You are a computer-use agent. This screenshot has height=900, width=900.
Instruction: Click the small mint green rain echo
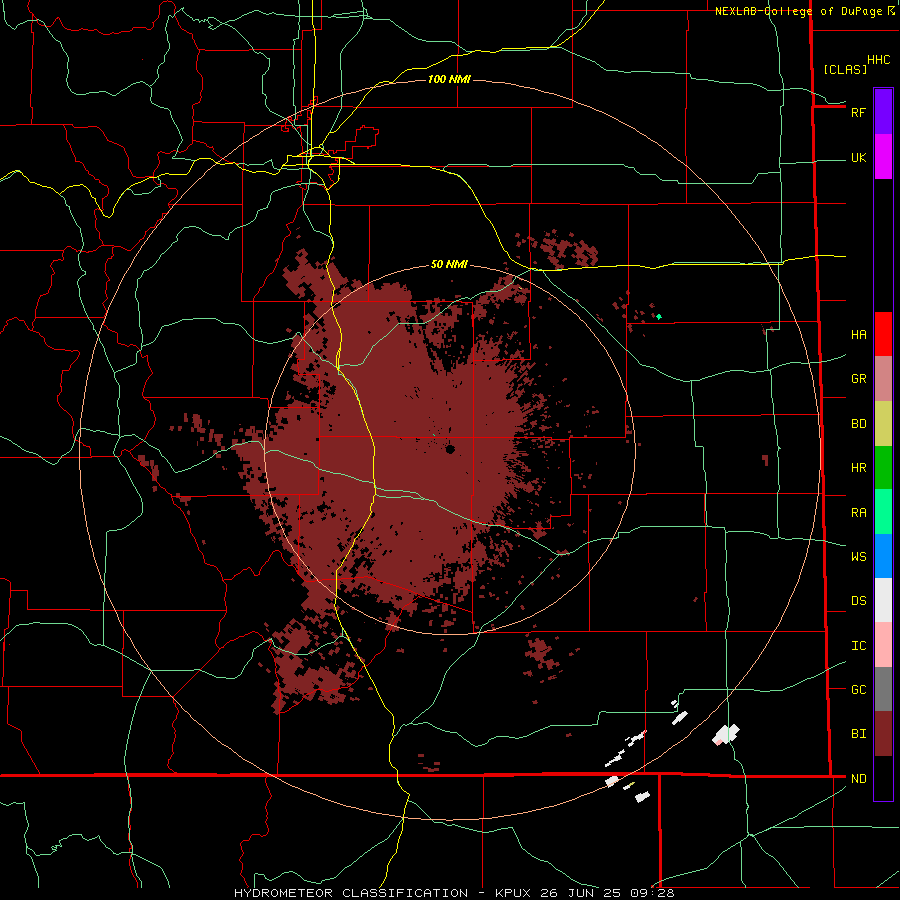coord(659,316)
